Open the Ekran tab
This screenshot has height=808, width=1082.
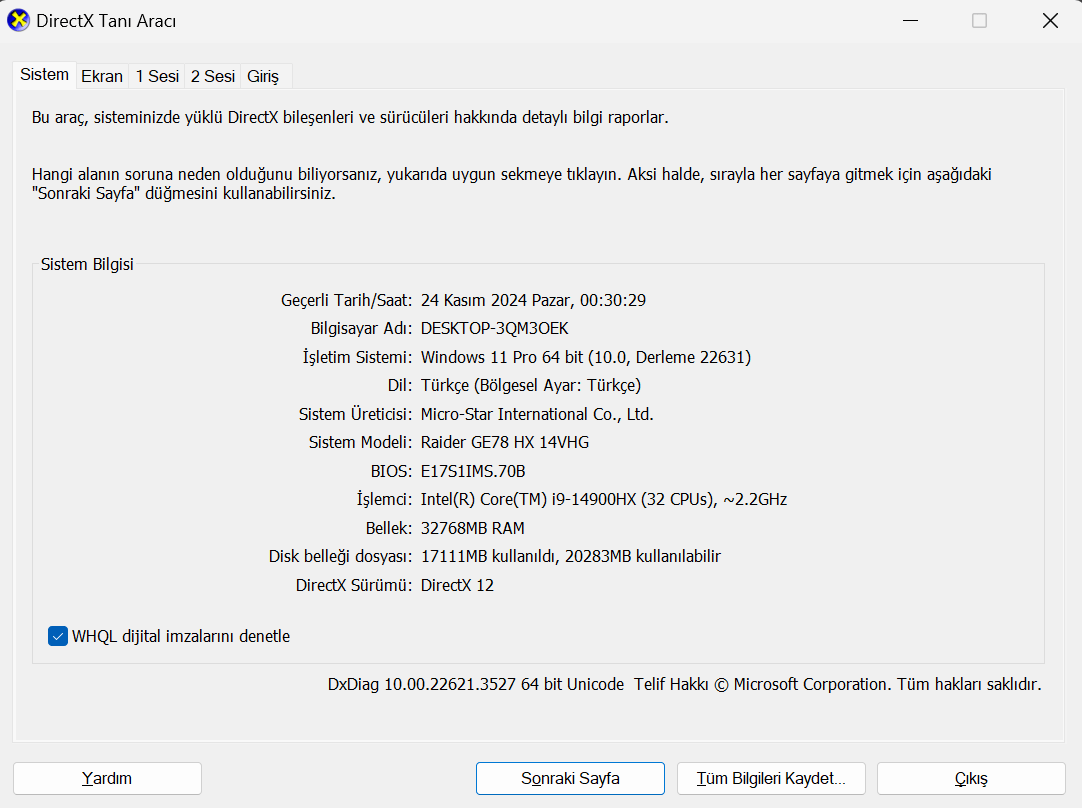[x=102, y=76]
